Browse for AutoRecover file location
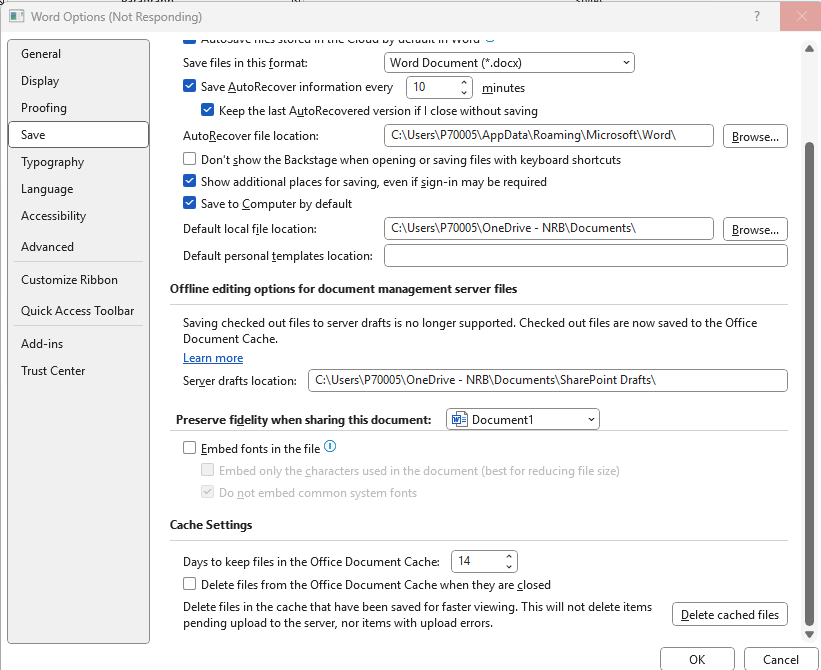The height and width of the screenshot is (670, 821). tap(754, 136)
